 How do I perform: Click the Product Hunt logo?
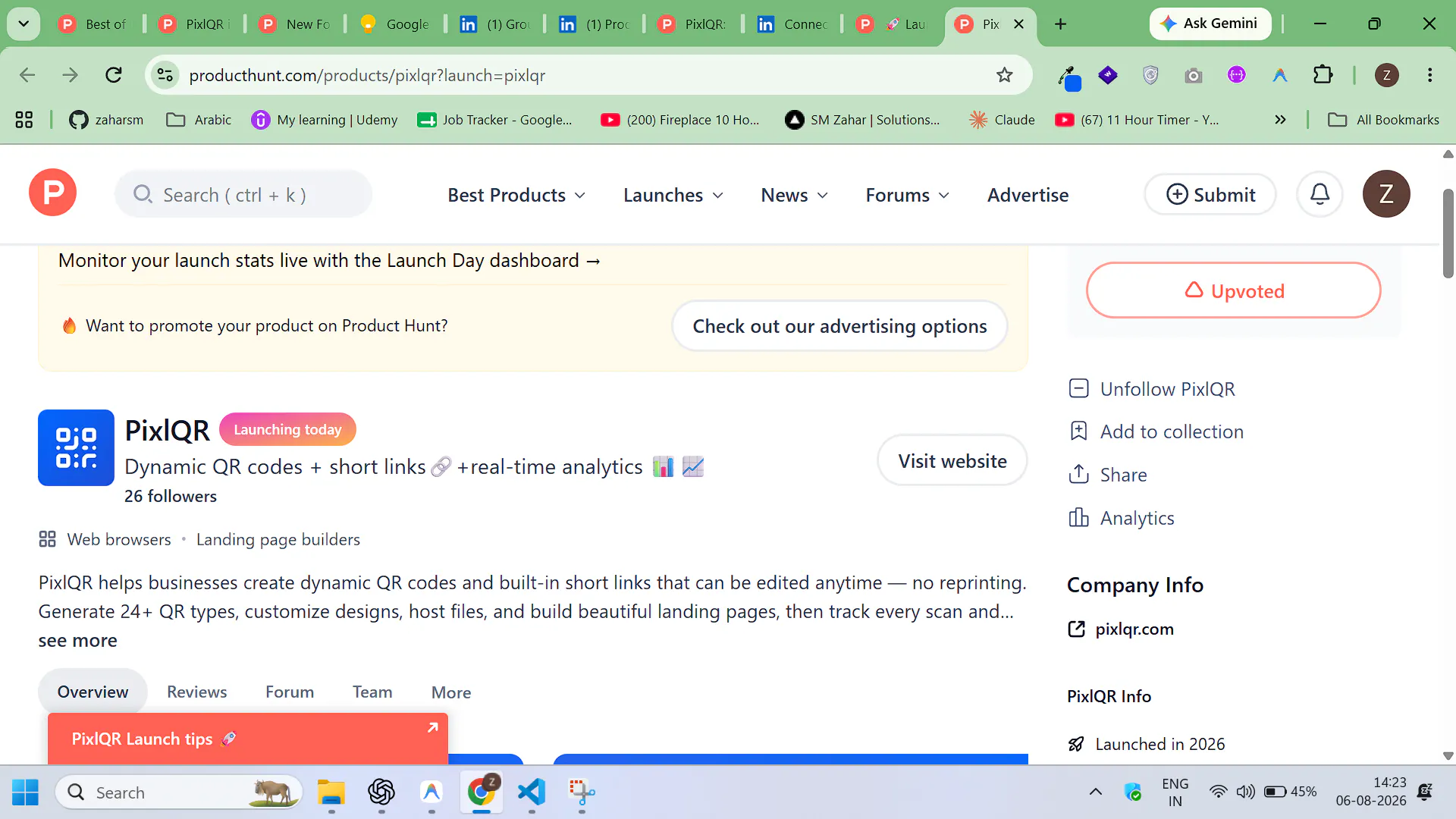52,193
